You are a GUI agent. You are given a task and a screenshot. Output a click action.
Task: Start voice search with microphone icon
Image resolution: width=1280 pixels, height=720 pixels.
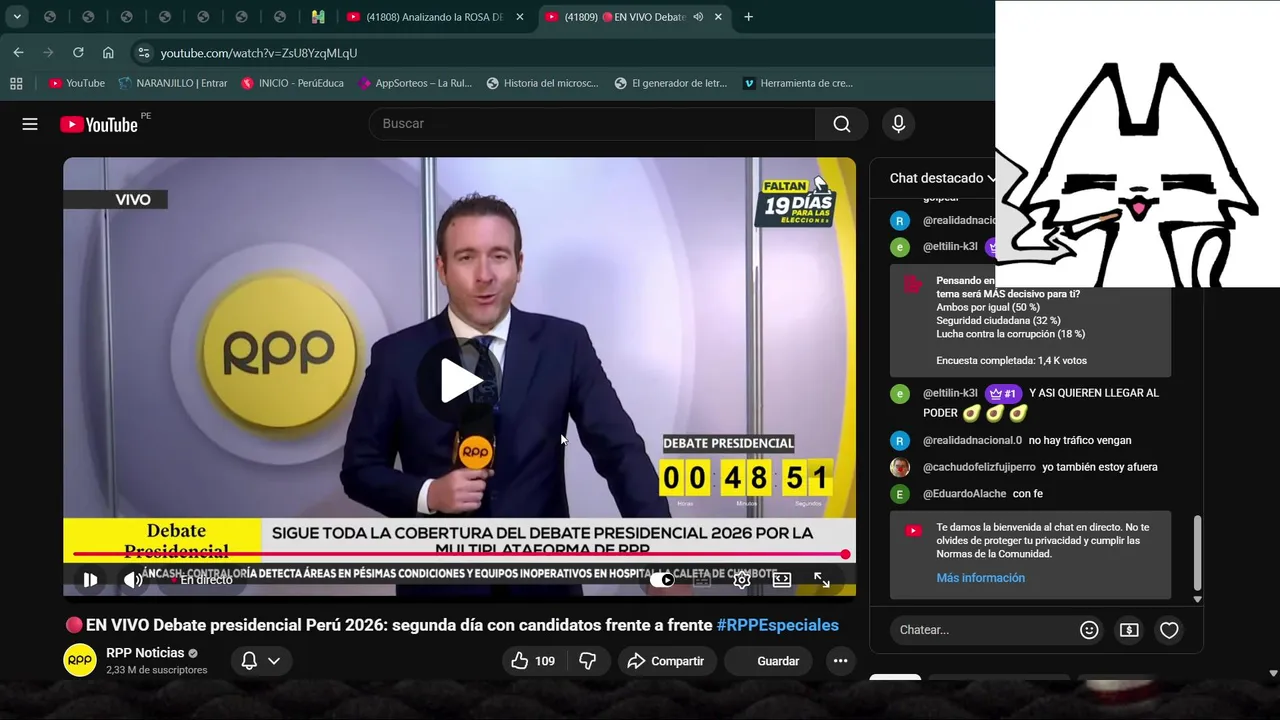[898, 124]
